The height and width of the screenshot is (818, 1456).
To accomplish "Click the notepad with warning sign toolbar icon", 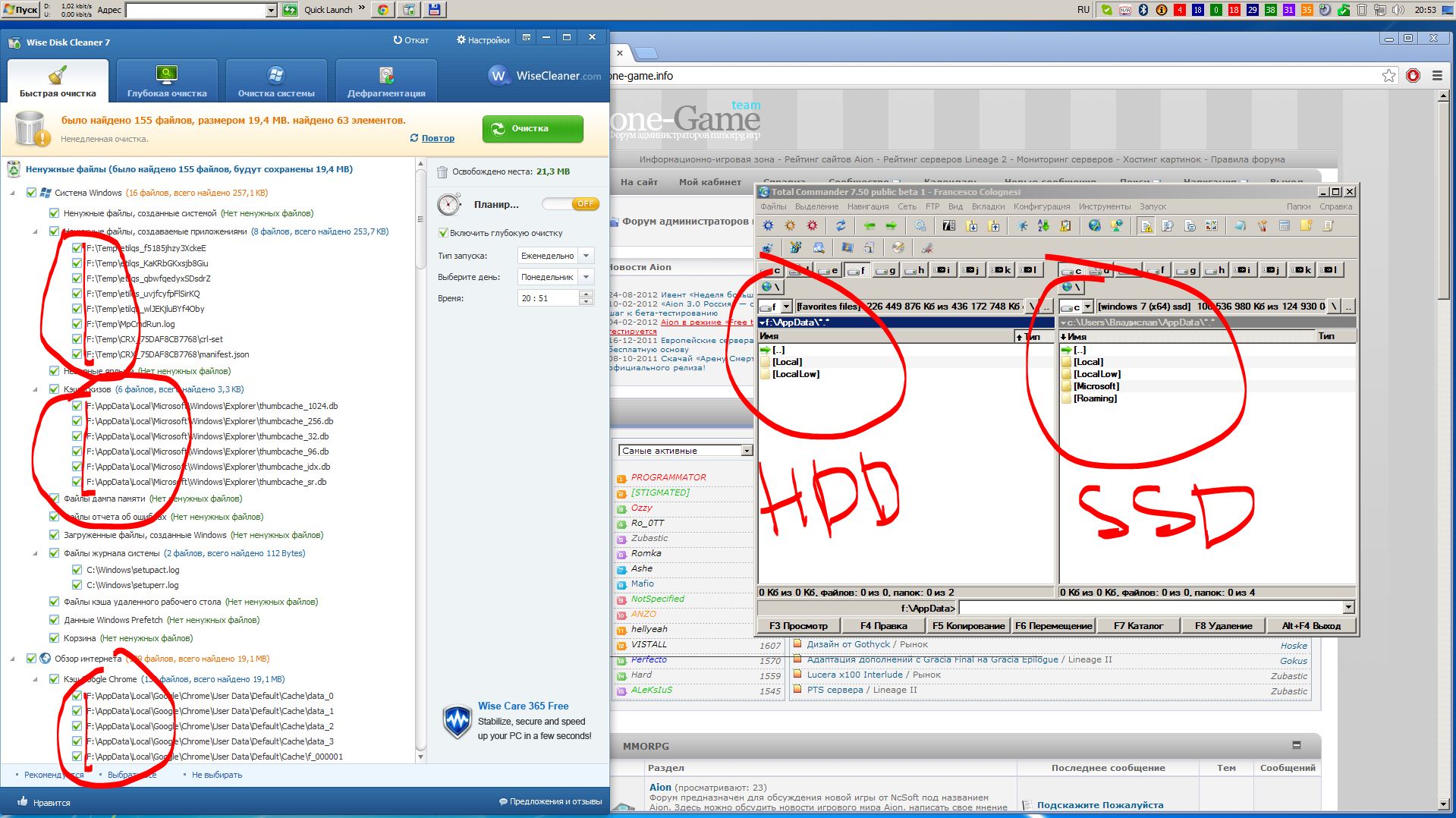I will (x=1146, y=226).
